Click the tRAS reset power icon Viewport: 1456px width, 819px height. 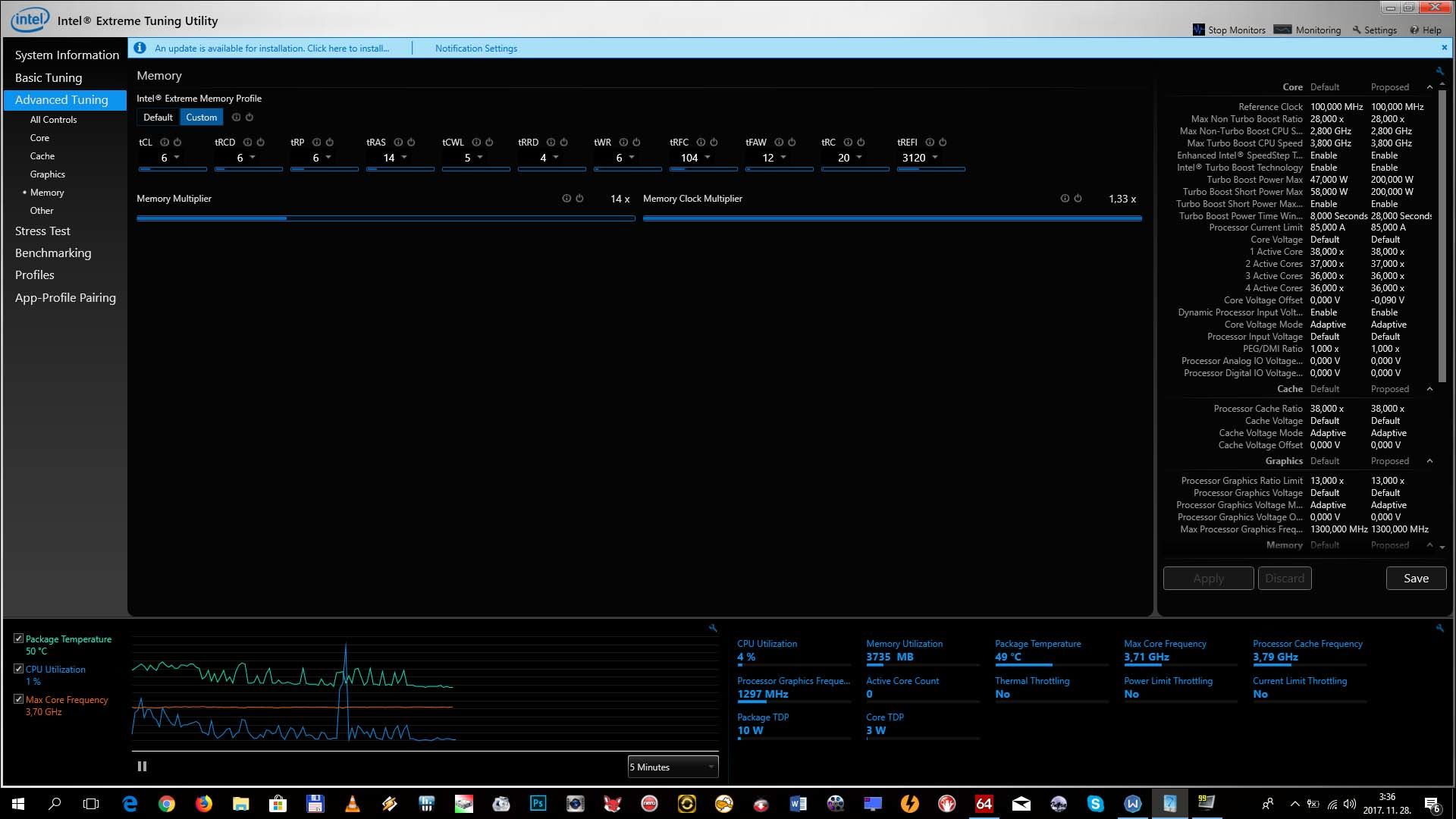click(411, 143)
